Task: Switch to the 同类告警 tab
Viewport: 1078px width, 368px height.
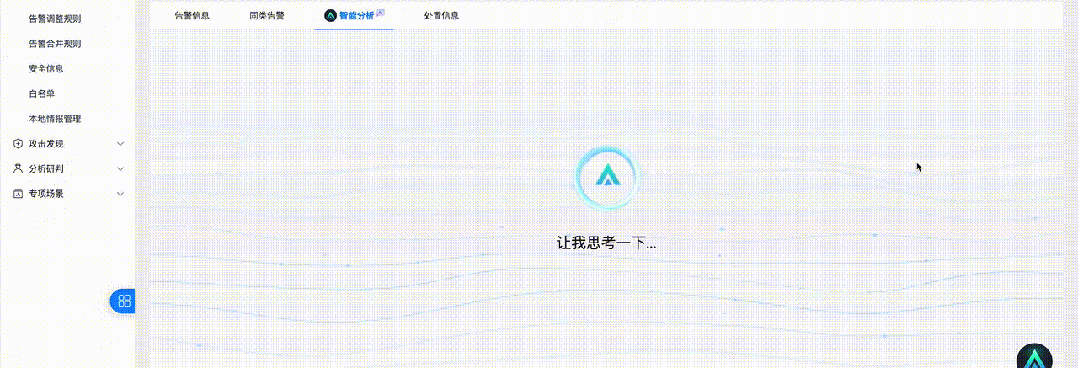Action: [267, 15]
